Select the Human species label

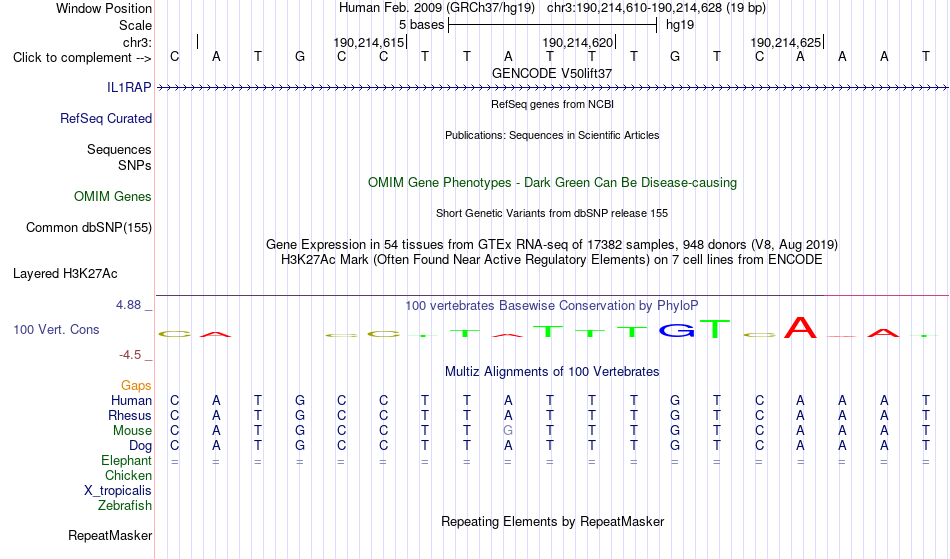(131, 400)
